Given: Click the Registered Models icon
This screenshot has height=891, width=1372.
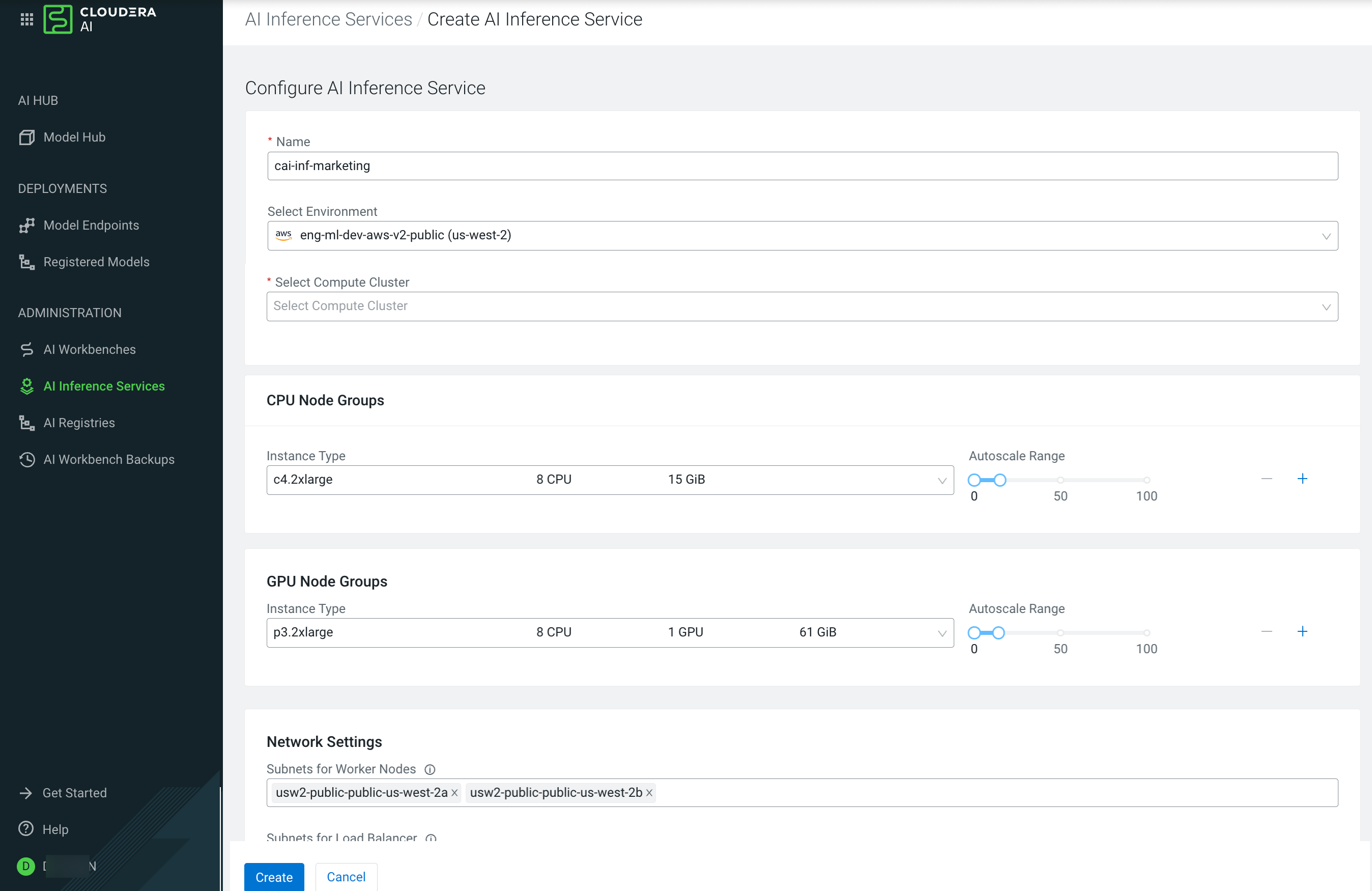Looking at the screenshot, I should click(x=26, y=262).
